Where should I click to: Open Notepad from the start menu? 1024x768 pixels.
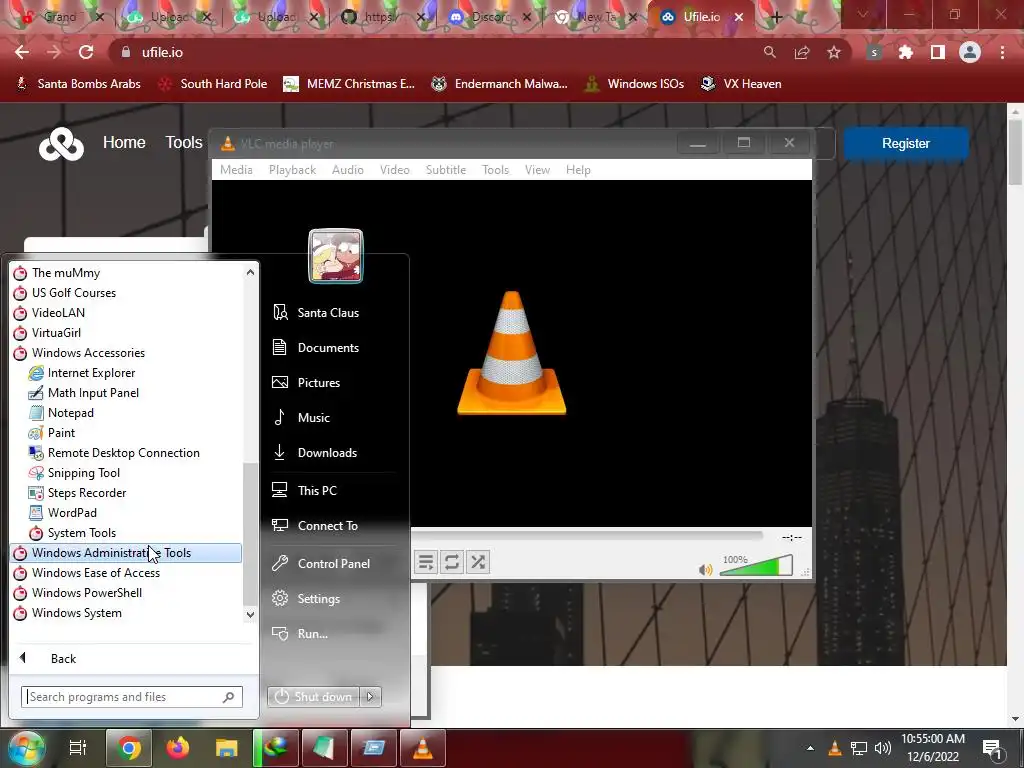[71, 413]
